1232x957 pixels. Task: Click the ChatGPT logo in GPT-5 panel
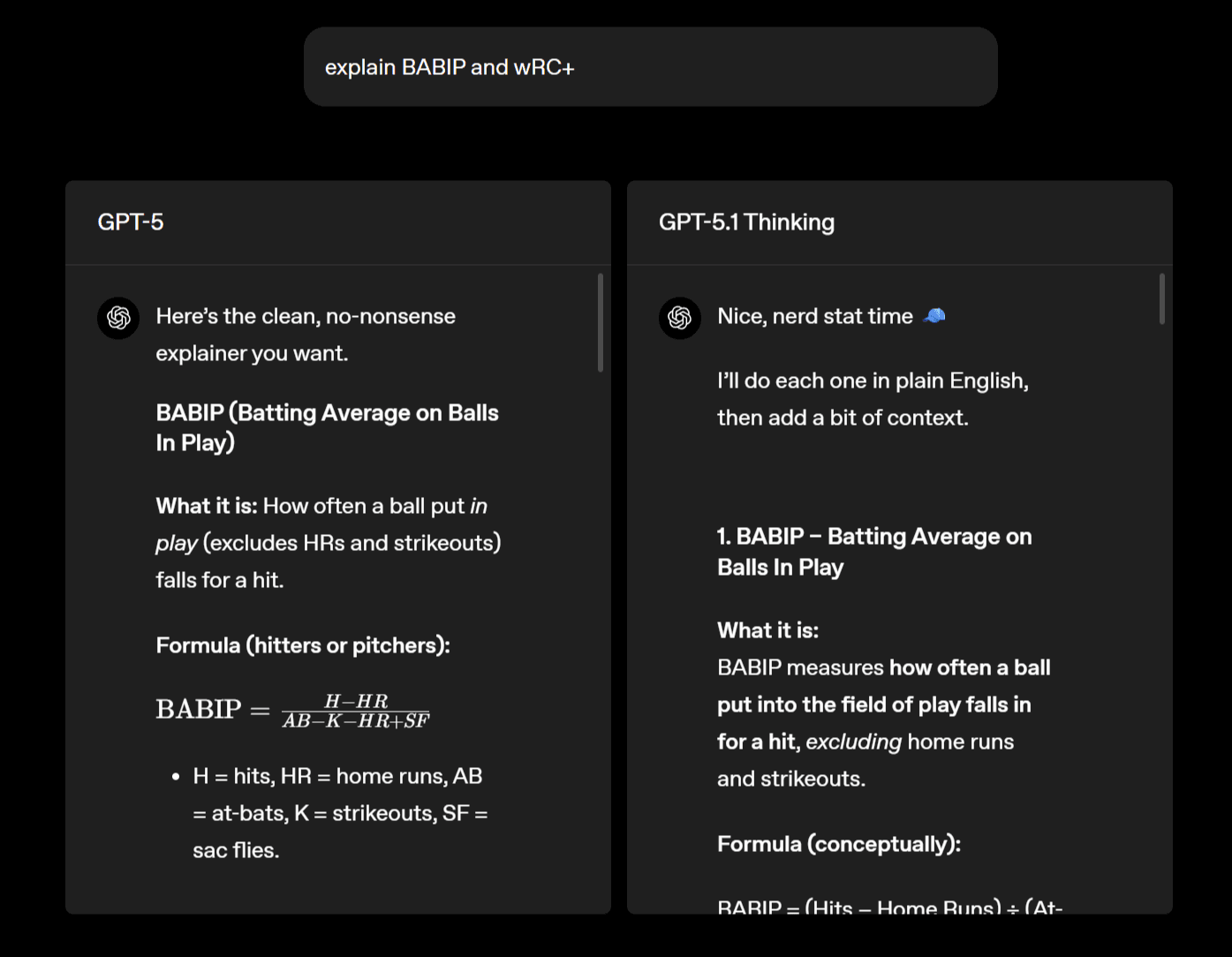(118, 318)
